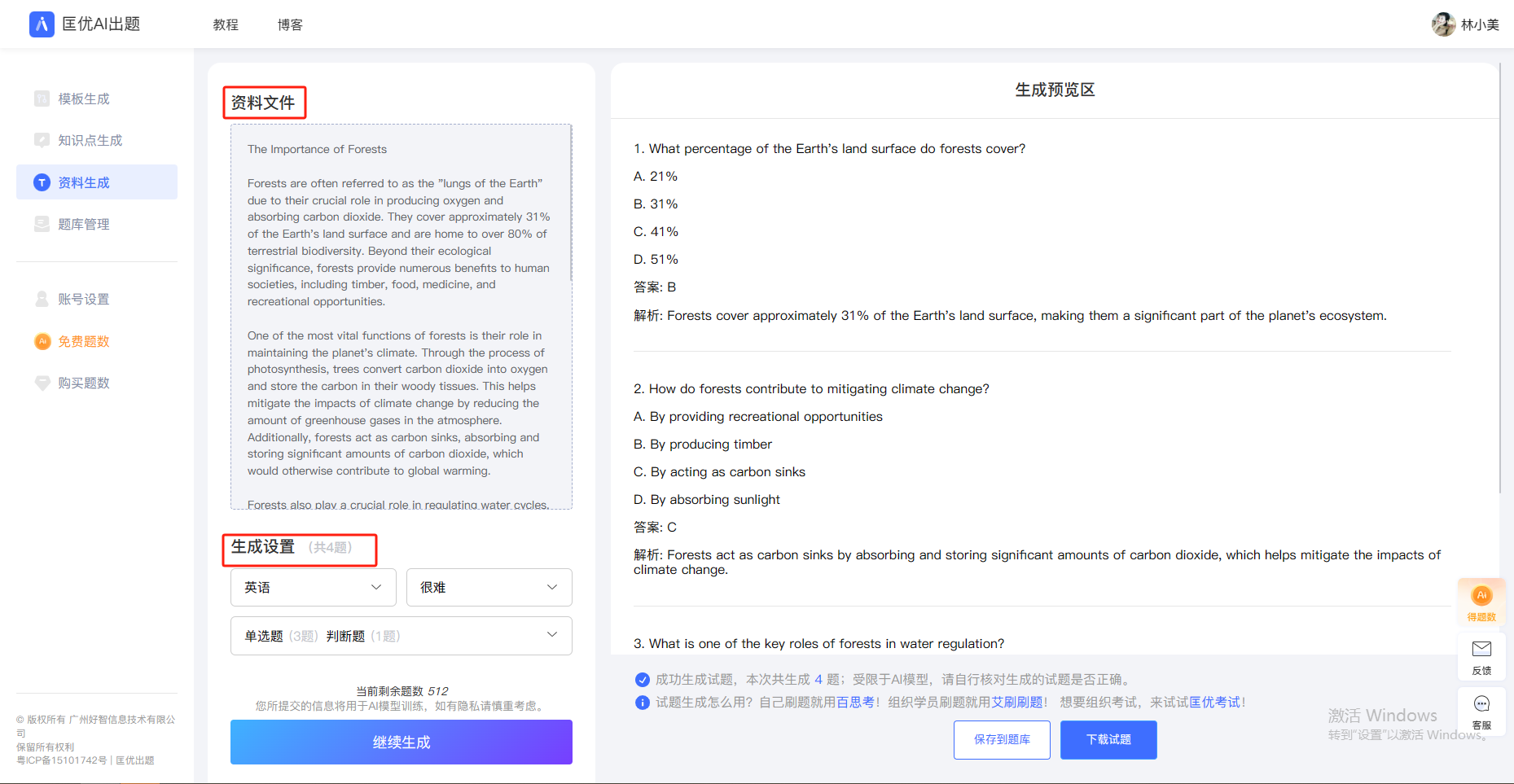Open the 教程 menu item
The image size is (1514, 784).
click(x=226, y=24)
